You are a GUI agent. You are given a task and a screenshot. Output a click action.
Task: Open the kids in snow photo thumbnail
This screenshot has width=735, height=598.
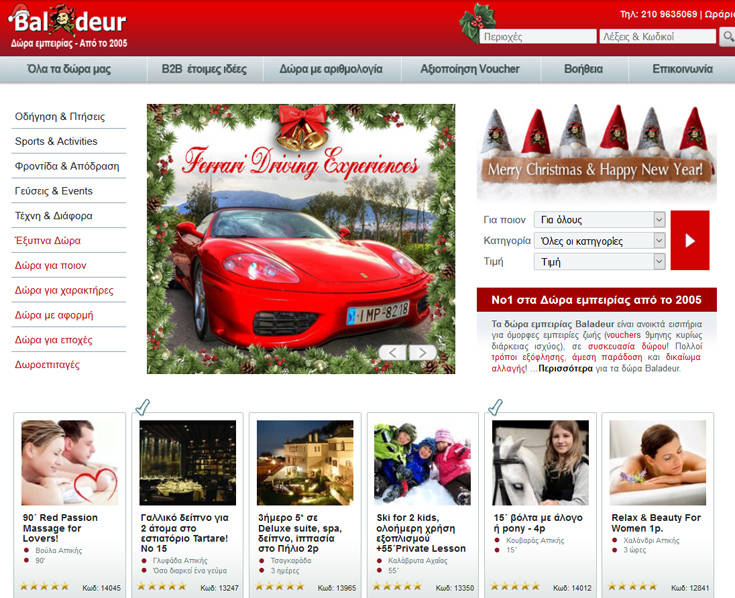pos(422,463)
